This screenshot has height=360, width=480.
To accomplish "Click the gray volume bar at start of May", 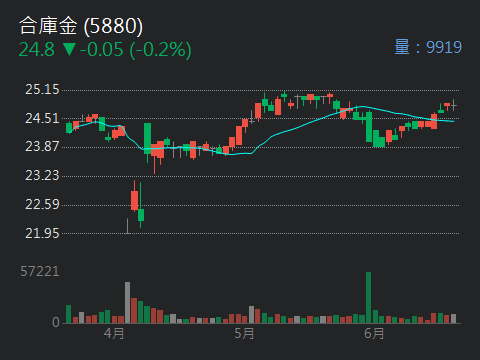I will (251, 315).
